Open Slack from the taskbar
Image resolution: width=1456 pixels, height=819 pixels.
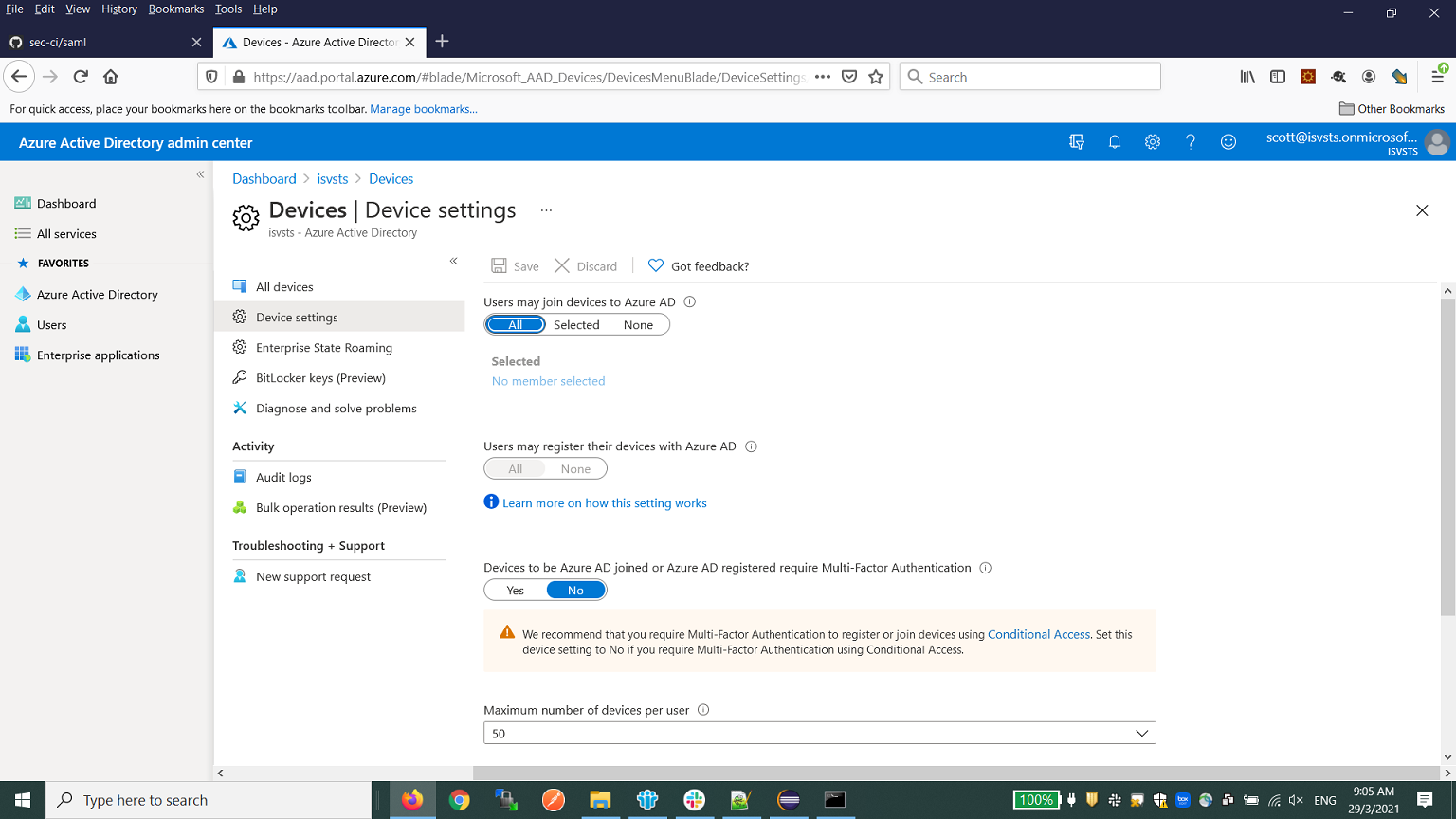pos(695,800)
